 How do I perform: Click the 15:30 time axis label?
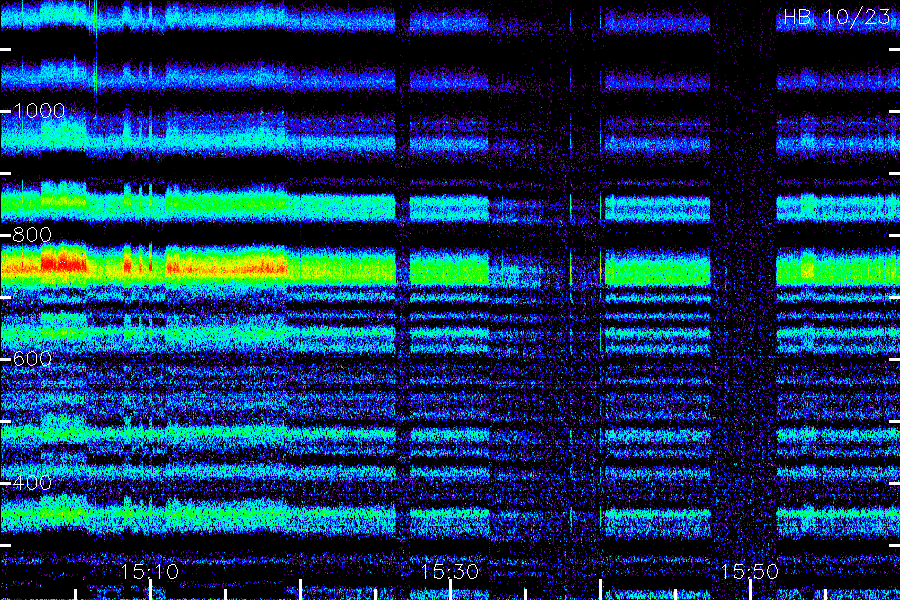[449, 571]
